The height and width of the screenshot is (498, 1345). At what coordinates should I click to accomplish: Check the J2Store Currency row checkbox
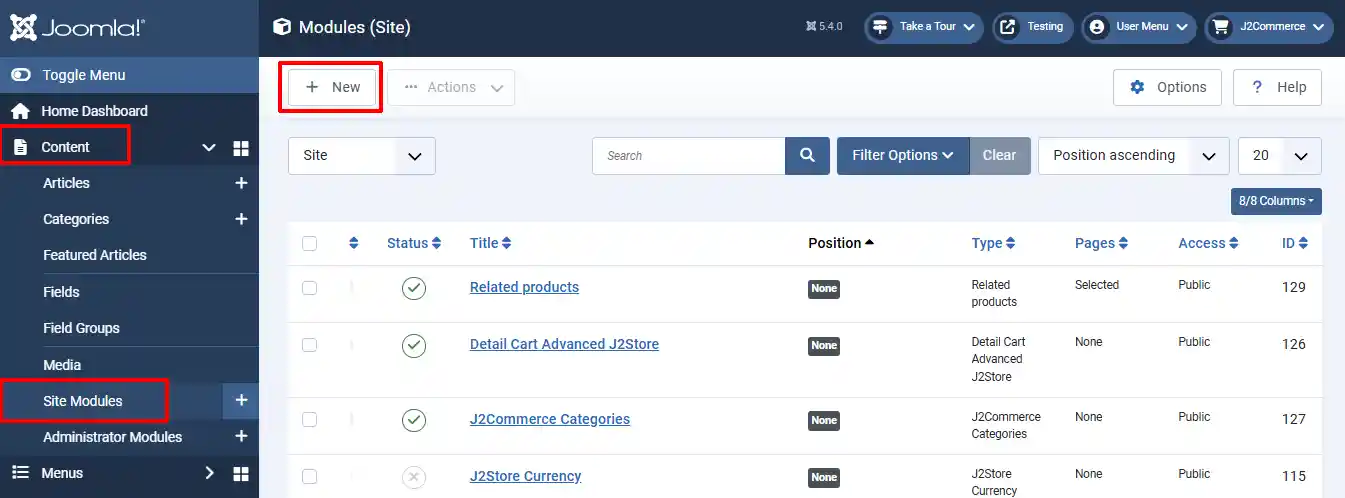309,476
